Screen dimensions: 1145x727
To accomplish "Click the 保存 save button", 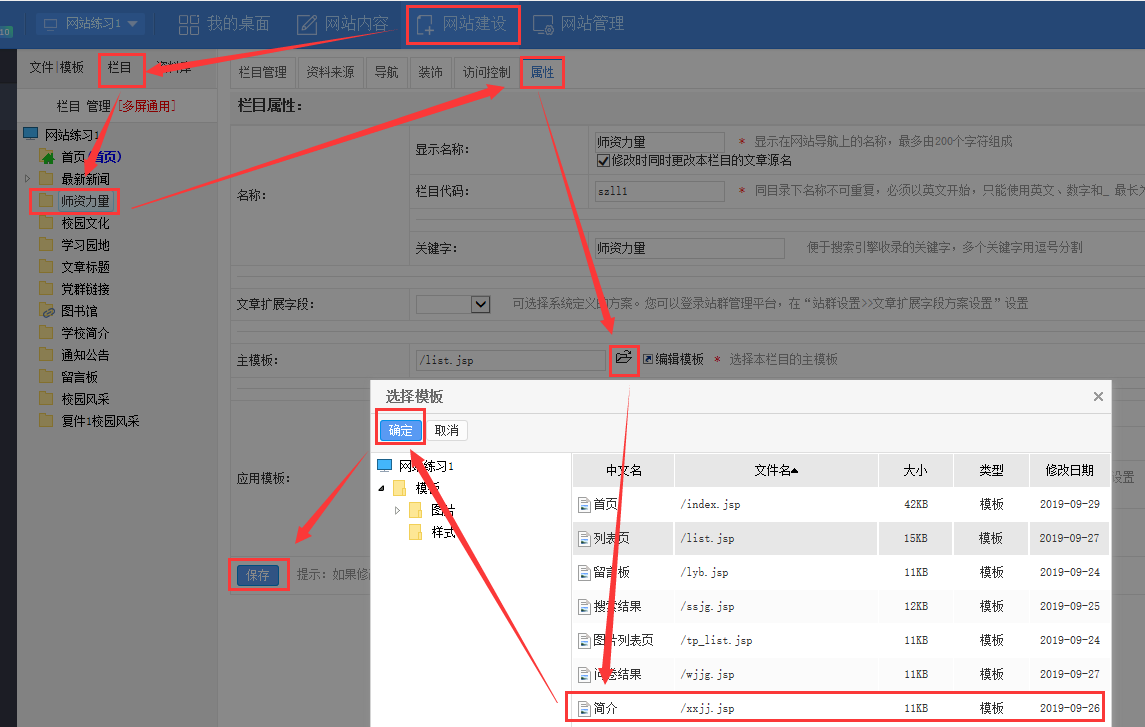I will pyautogui.click(x=258, y=575).
